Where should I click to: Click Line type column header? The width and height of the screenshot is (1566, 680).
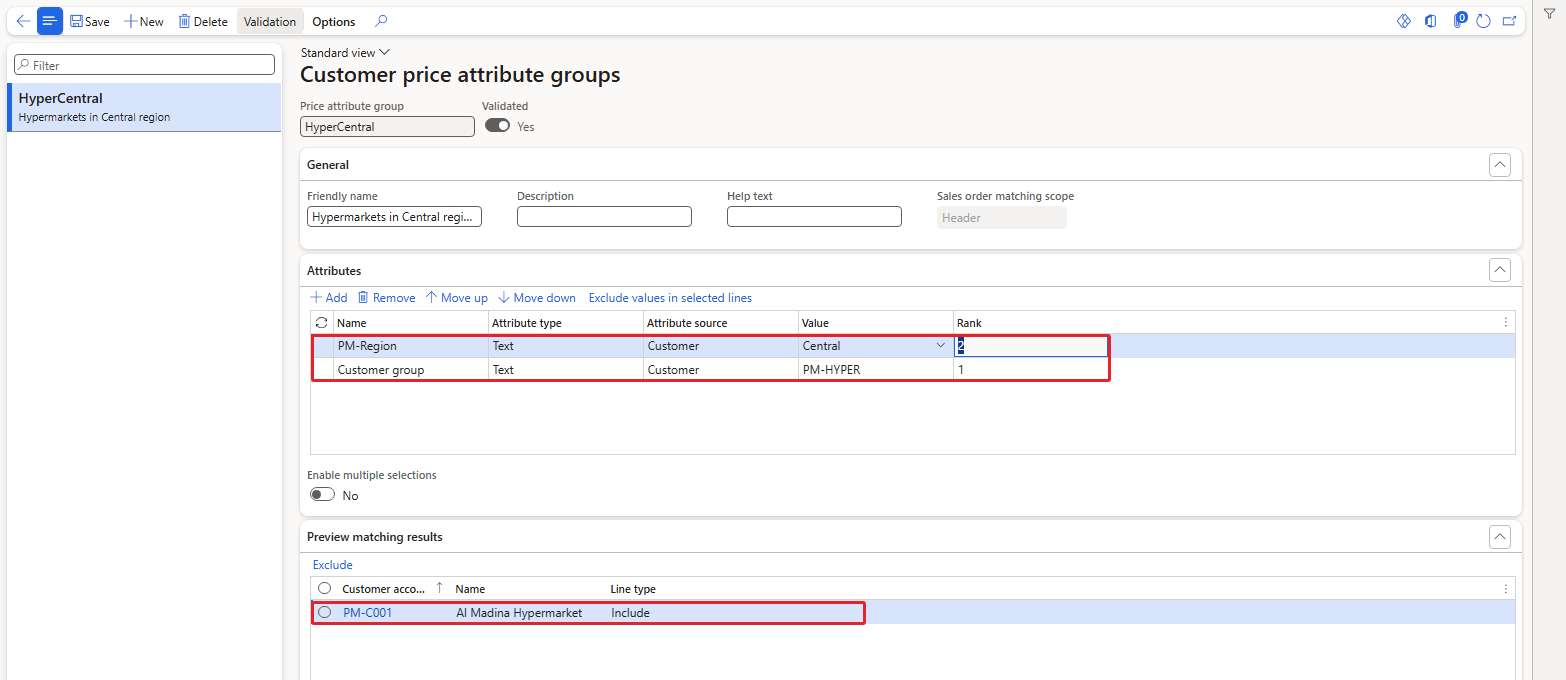[633, 589]
